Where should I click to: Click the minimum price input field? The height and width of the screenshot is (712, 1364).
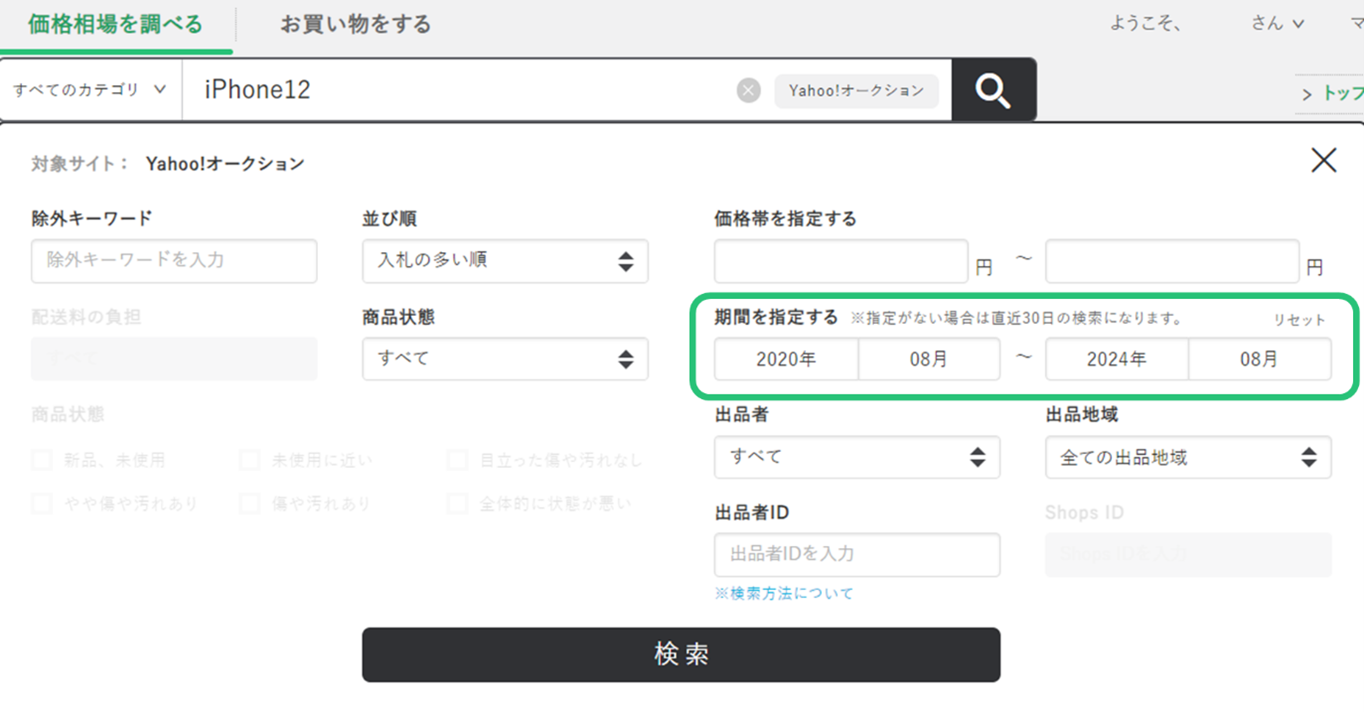841,261
